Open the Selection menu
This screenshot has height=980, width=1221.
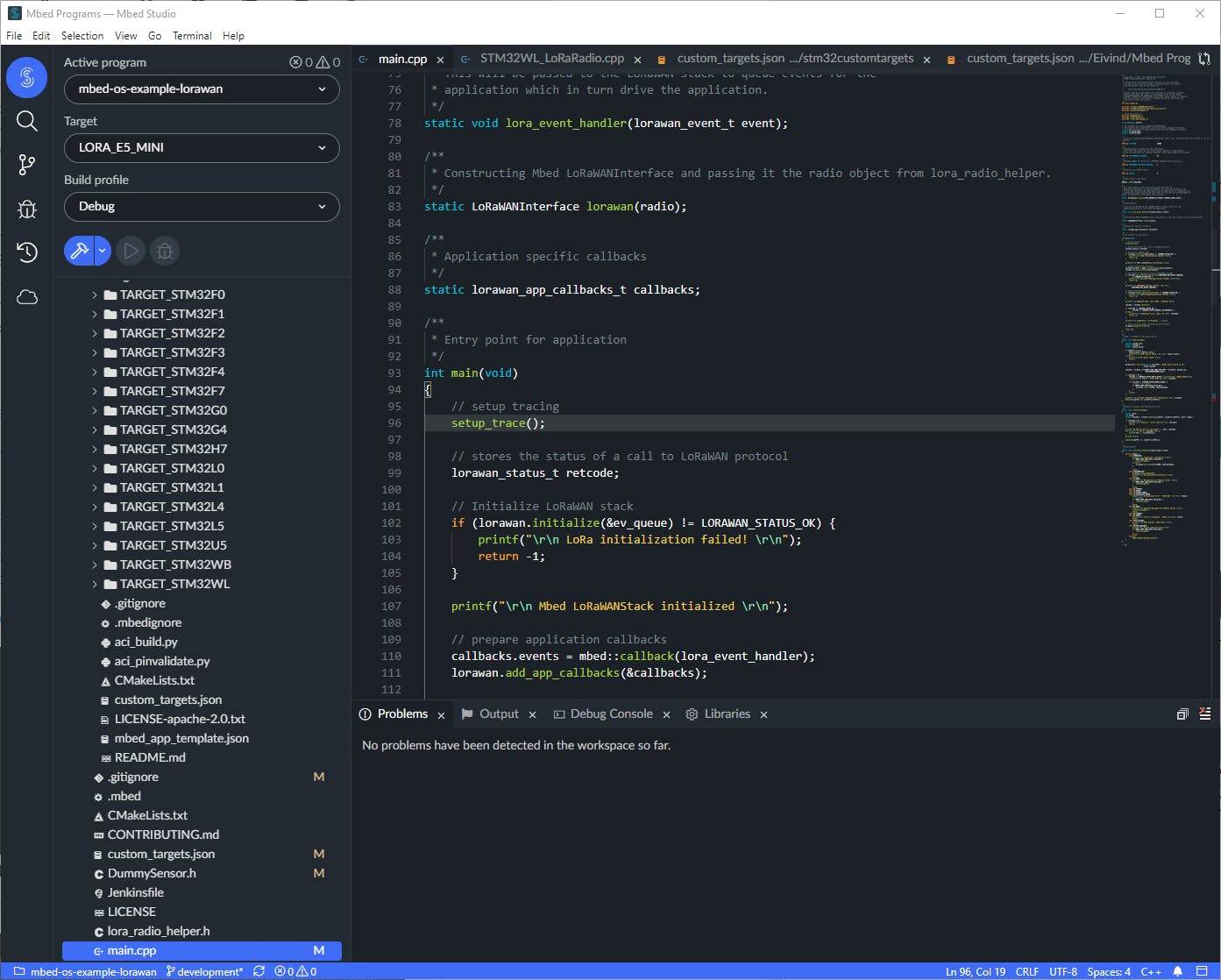(x=82, y=36)
